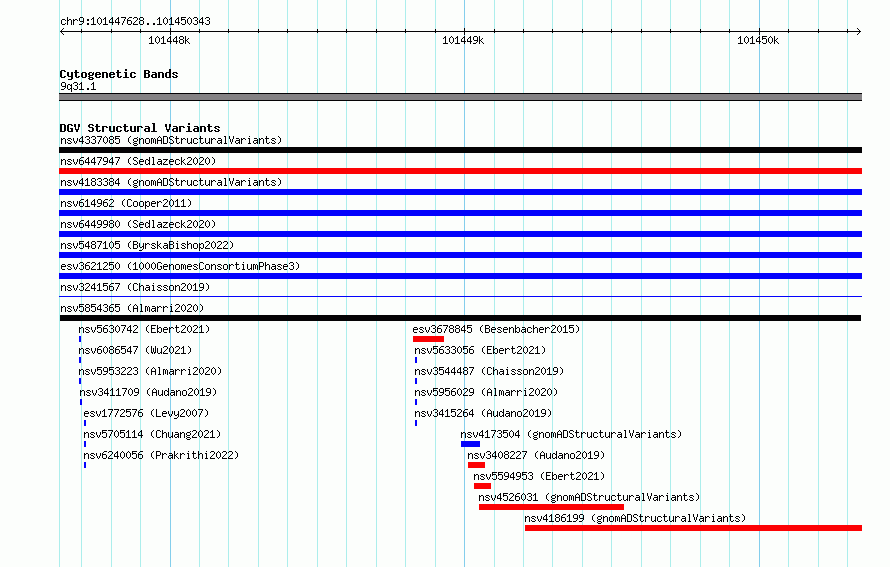Click the 101449k ruler position label
Screen dimensions: 890x567
[x=463, y=40]
